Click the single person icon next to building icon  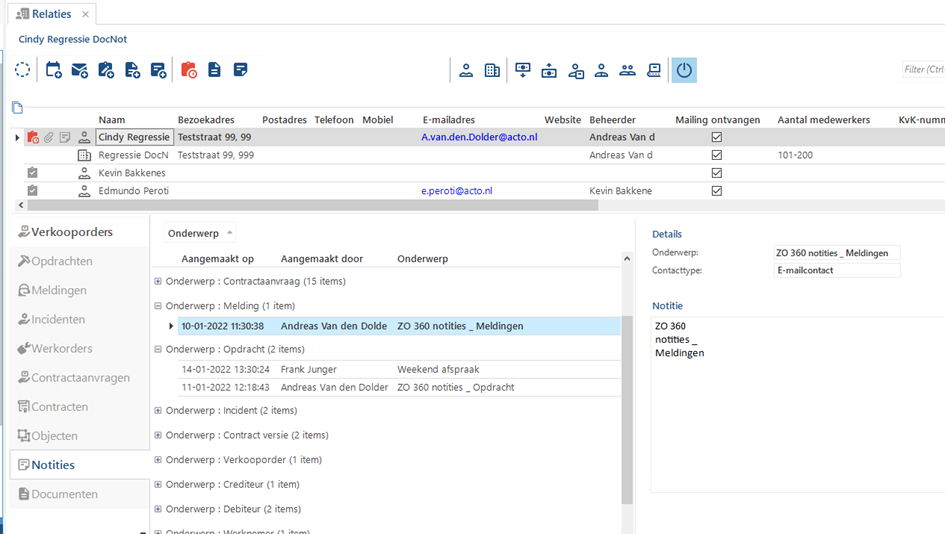pos(466,71)
